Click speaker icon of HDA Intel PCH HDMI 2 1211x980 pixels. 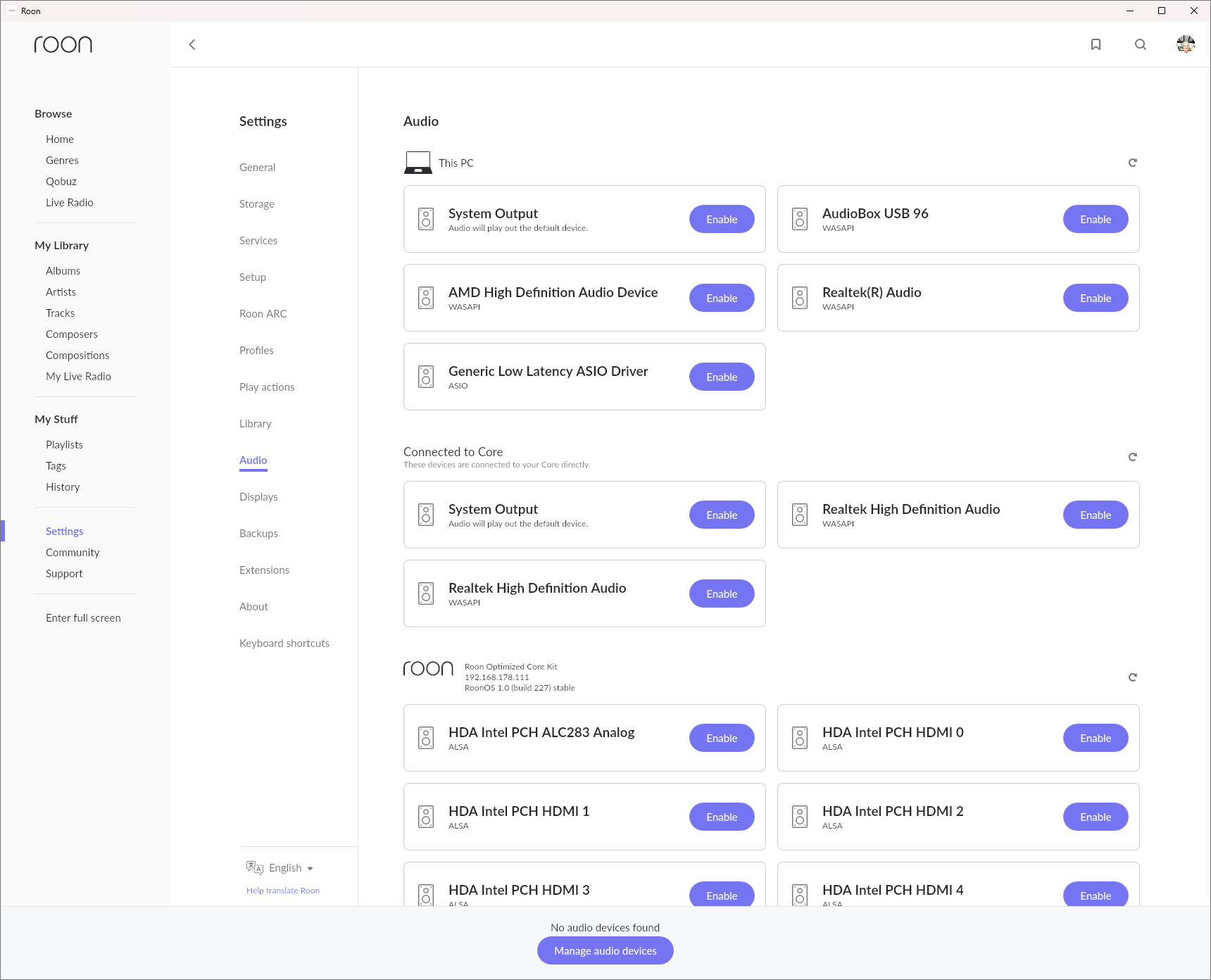click(800, 817)
